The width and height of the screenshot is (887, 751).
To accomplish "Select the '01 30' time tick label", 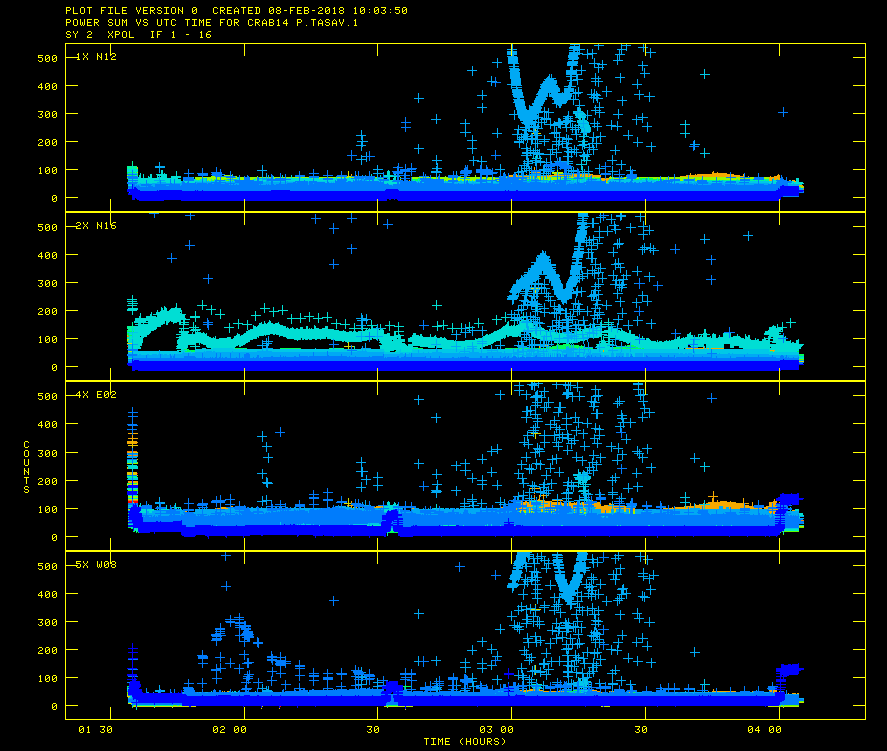I will (95, 730).
